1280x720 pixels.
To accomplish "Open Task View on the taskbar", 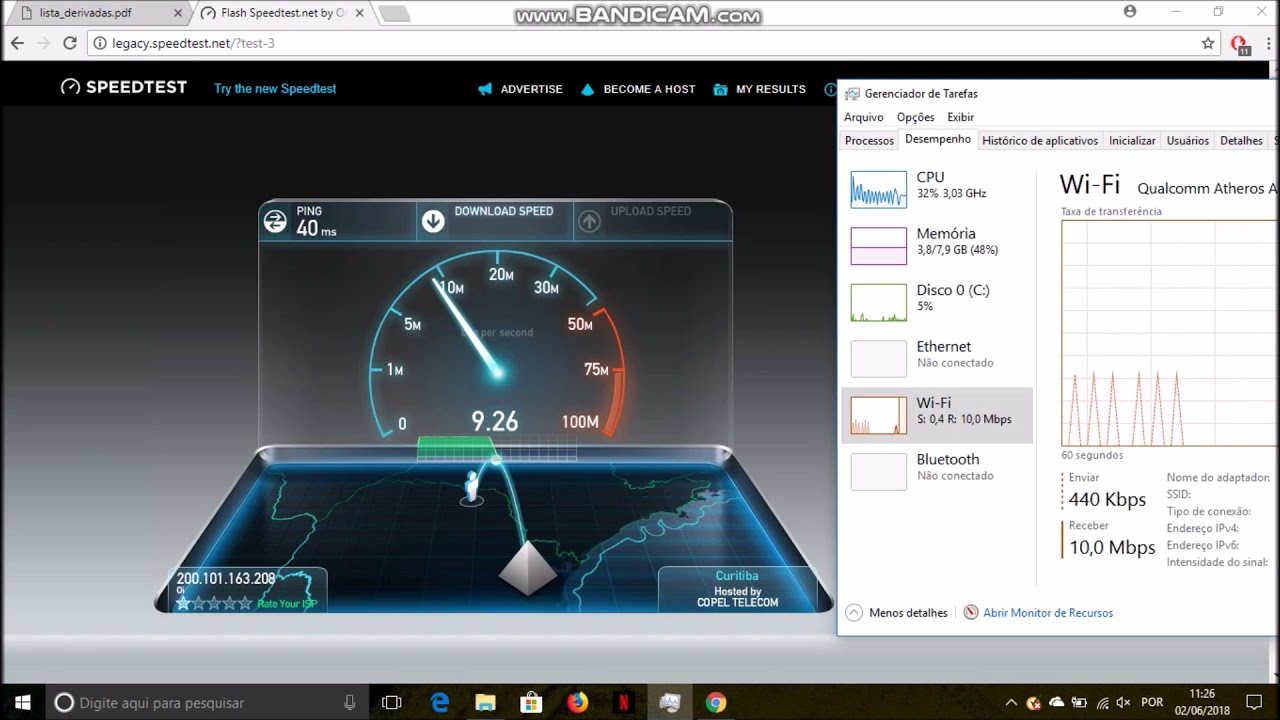I will click(x=392, y=702).
